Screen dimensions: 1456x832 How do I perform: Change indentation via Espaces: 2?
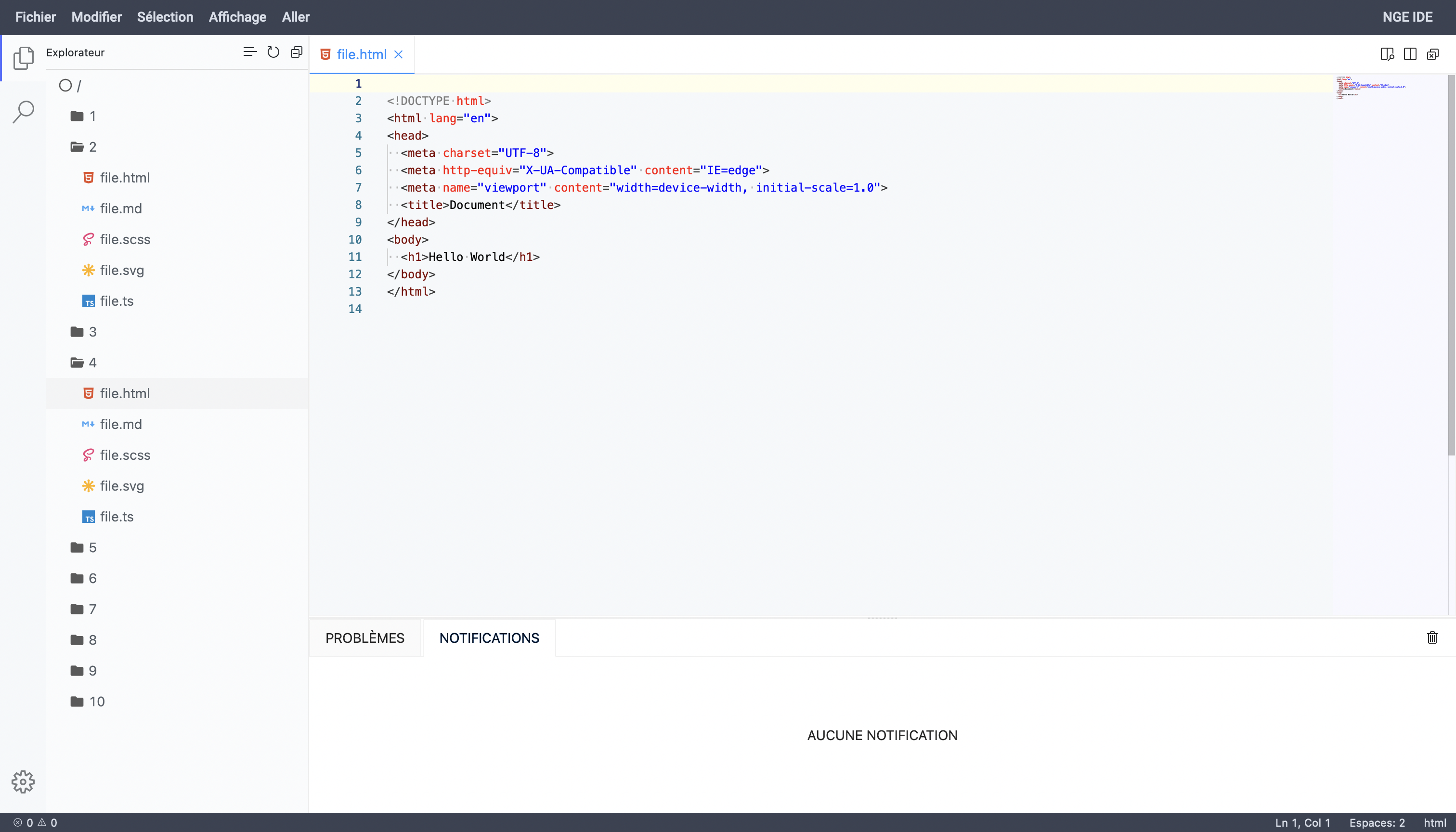pos(1377,822)
